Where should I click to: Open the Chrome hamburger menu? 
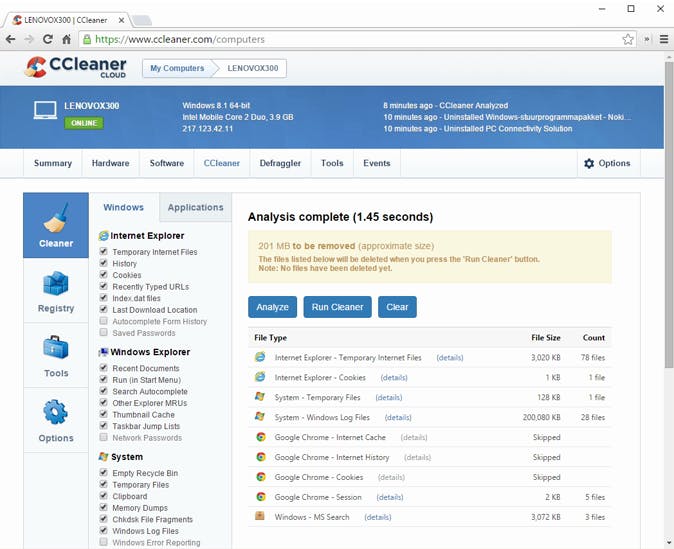coord(663,39)
